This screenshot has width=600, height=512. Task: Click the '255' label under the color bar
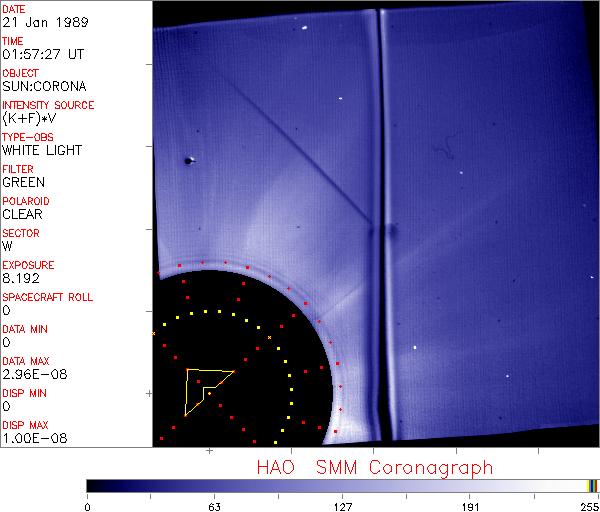tap(590, 506)
